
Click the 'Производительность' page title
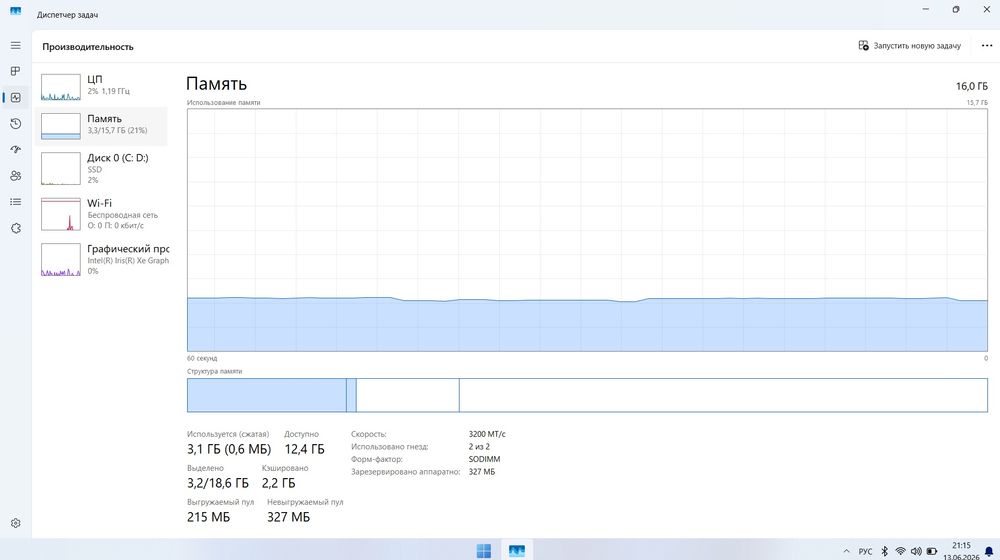88,47
